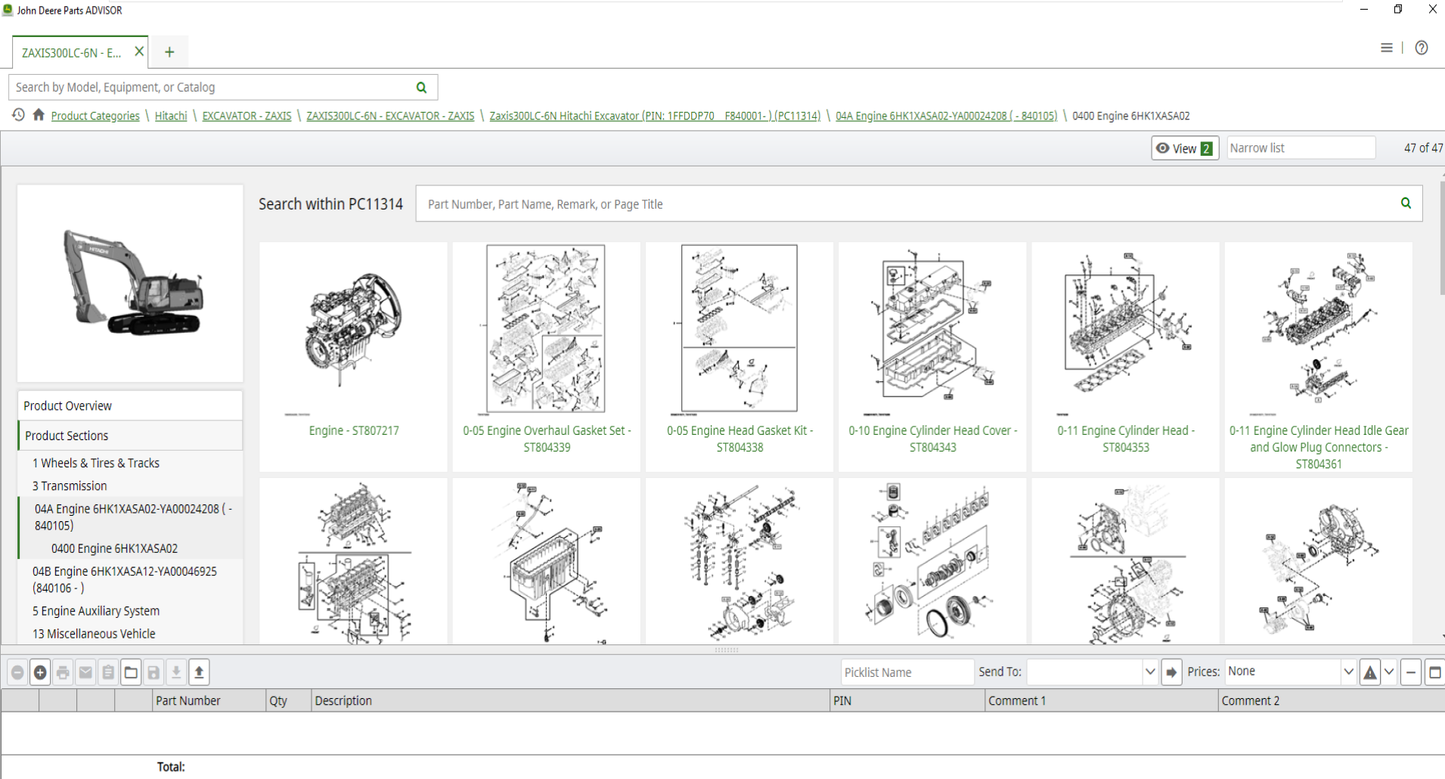Screen dimensions: 1445x779
Task: Click the email picklist envelope icon
Action: pos(86,673)
